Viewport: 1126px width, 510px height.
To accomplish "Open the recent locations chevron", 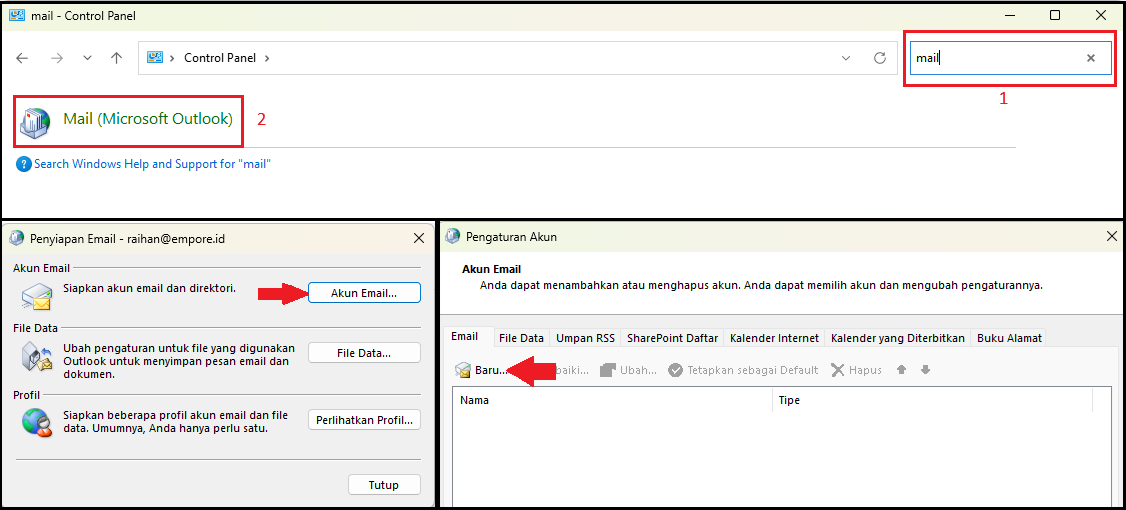I will click(88, 58).
